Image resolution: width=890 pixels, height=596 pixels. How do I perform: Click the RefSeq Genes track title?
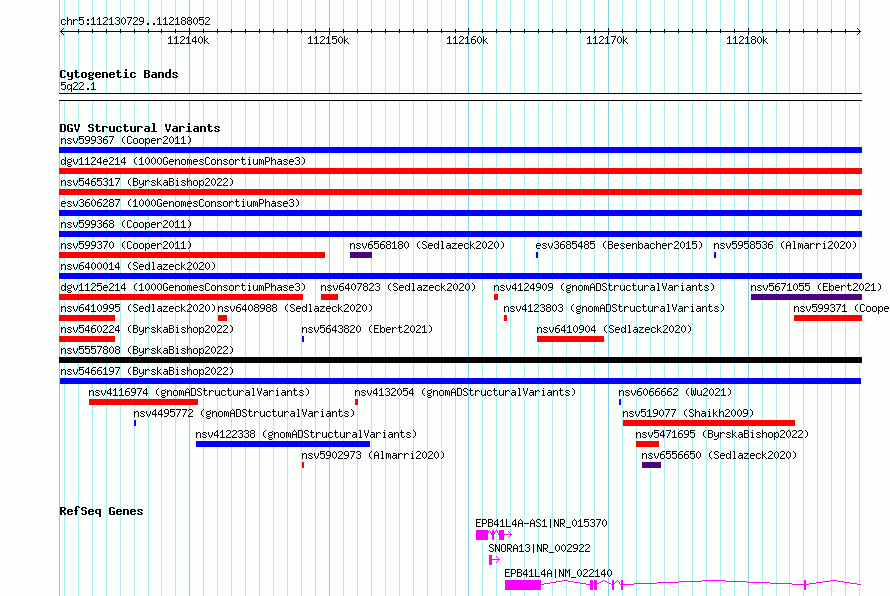coord(101,511)
